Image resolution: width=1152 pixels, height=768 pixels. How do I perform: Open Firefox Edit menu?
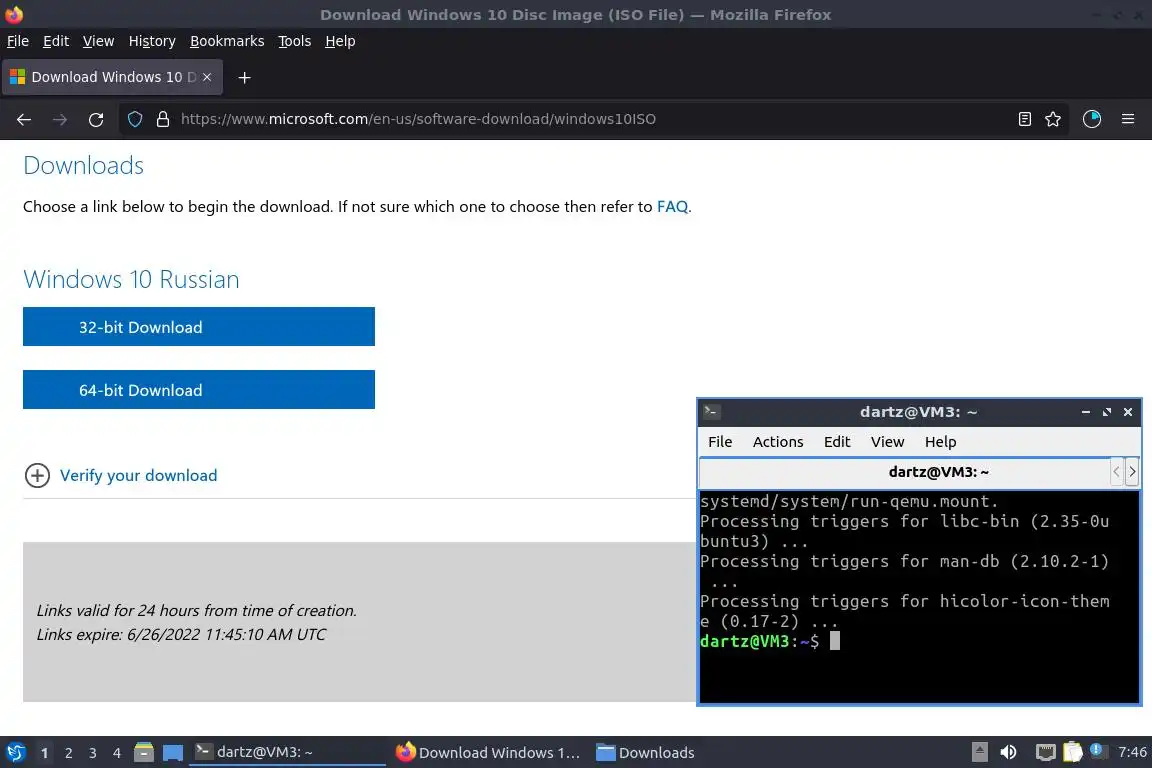click(56, 41)
